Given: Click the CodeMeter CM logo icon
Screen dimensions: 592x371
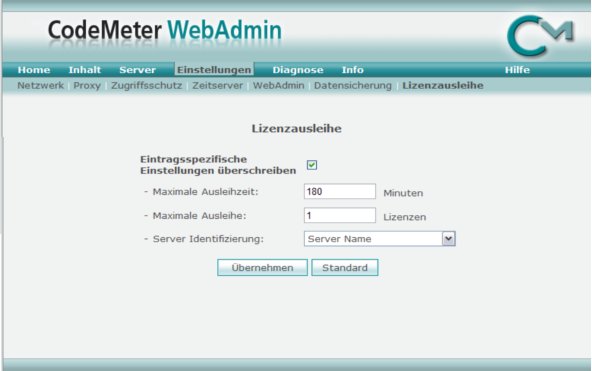Looking at the screenshot, I should tap(541, 36).
